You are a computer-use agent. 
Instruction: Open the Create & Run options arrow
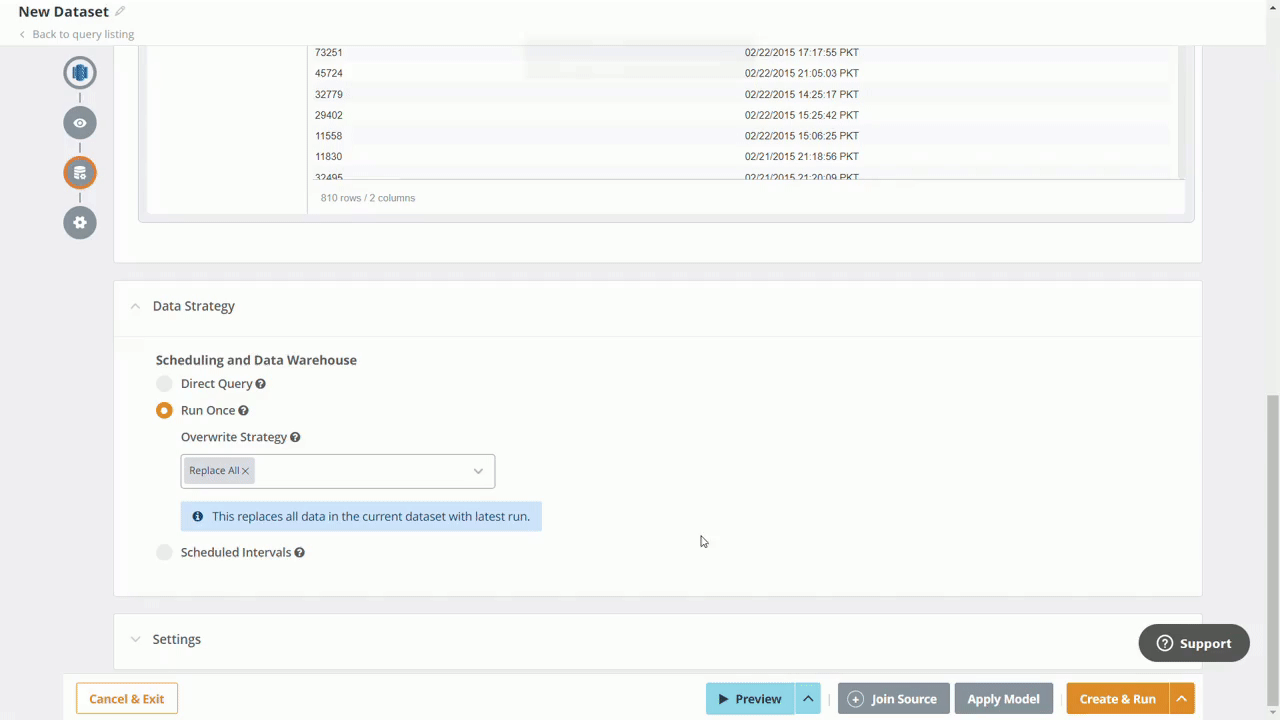(x=1181, y=699)
